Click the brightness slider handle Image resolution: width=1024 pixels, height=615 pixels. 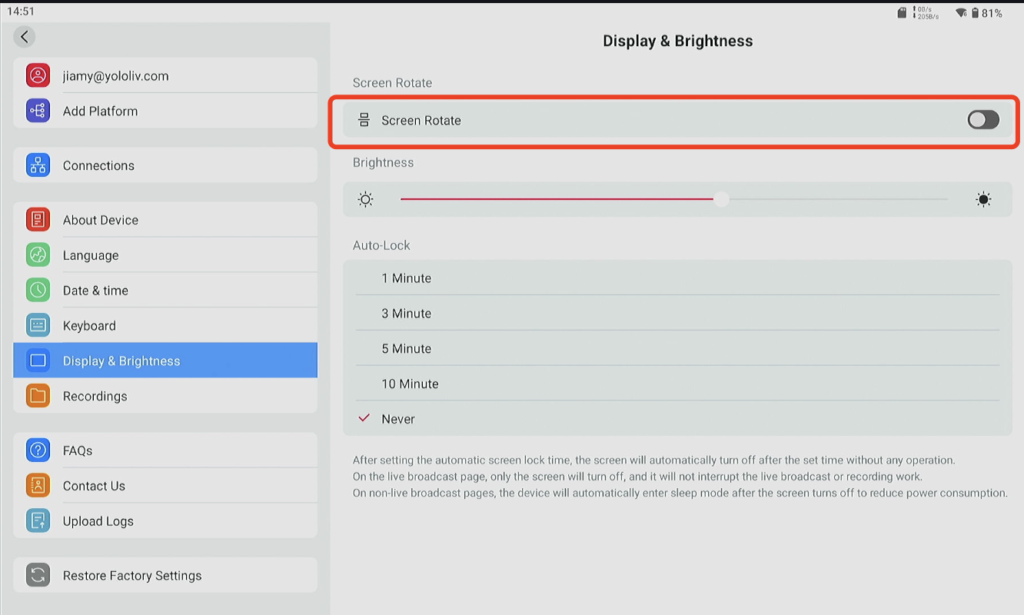click(721, 199)
